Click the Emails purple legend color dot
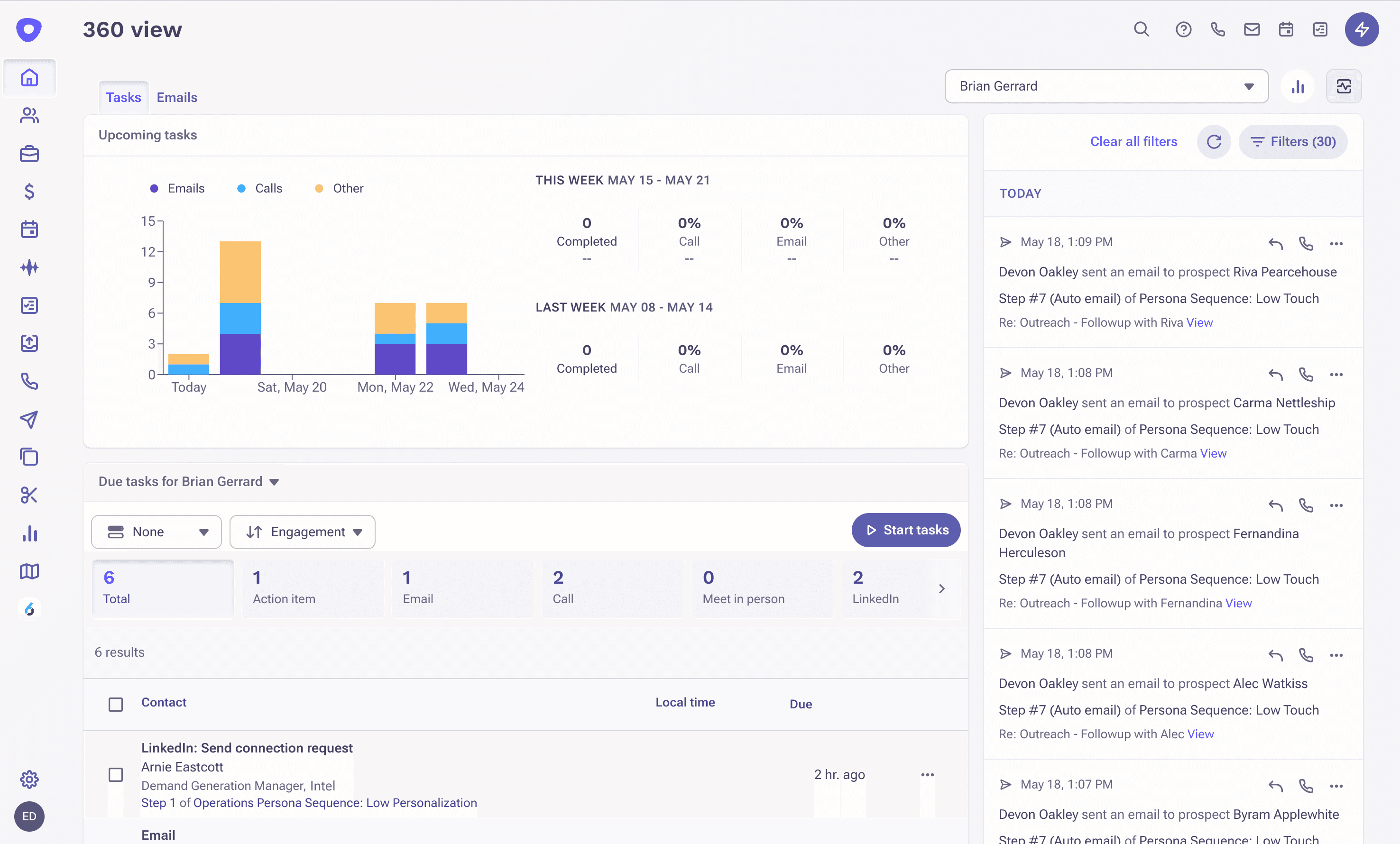 (154, 188)
